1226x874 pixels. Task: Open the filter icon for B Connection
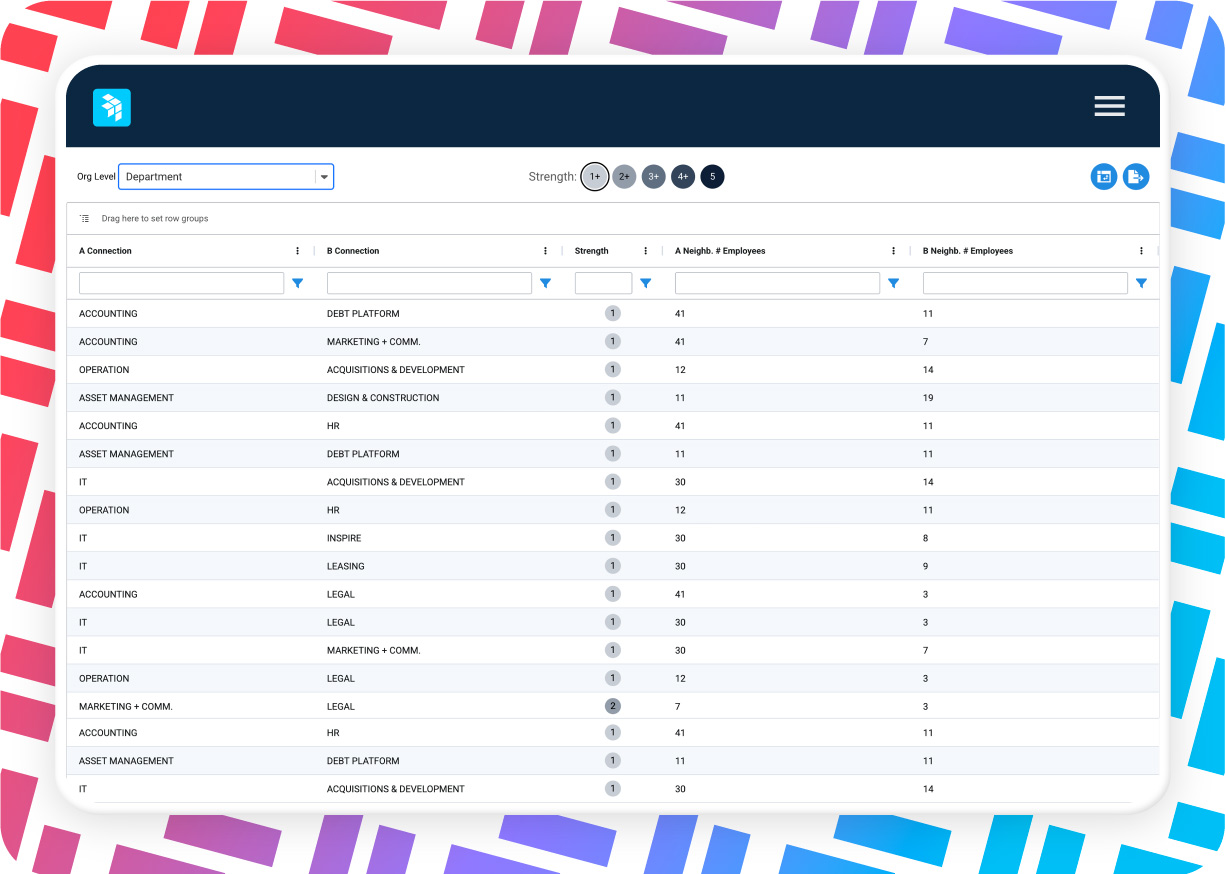[x=545, y=284]
